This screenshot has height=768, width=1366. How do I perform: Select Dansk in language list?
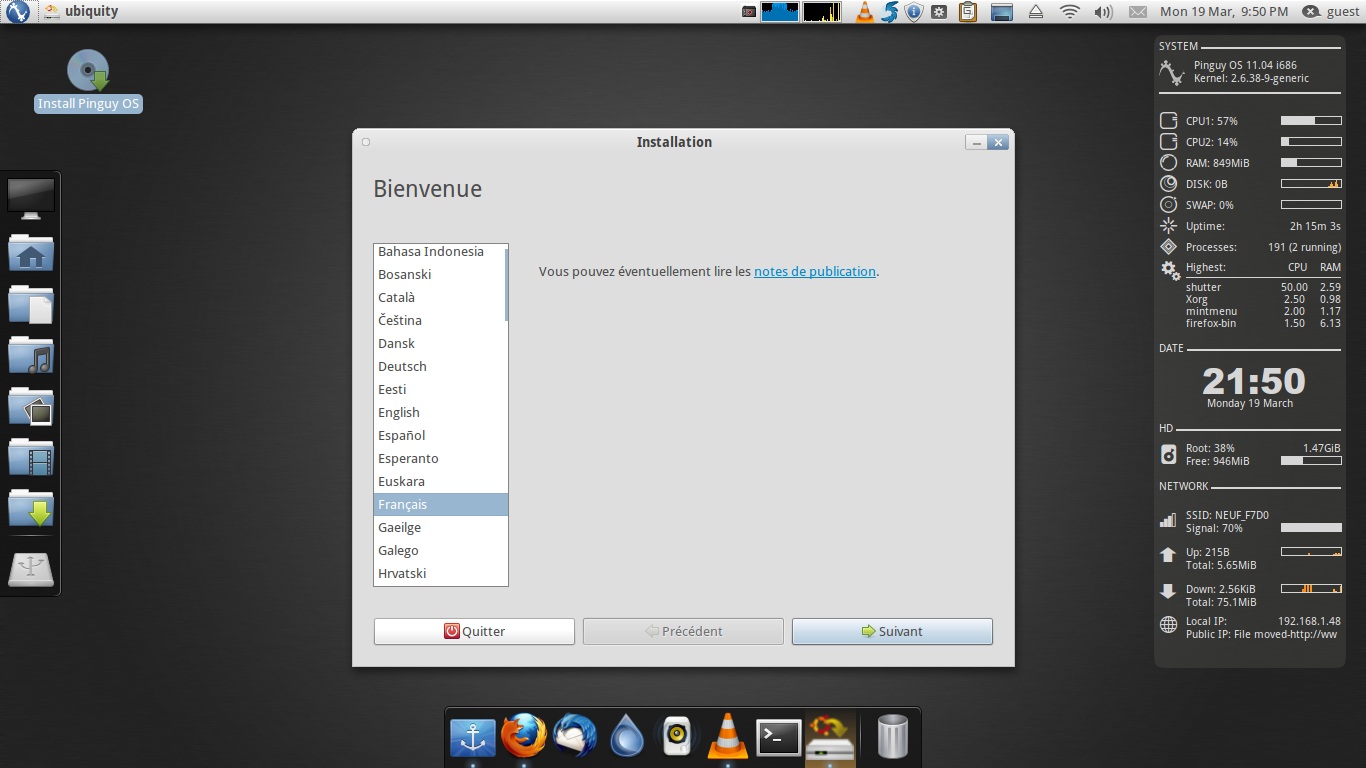(440, 343)
